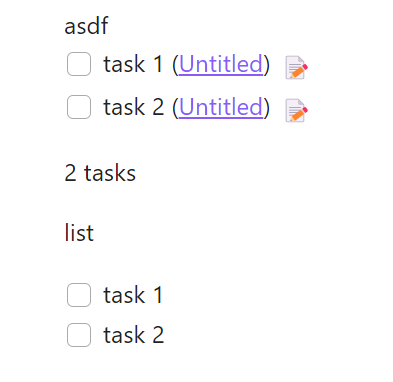Select the list heading text
Image resolution: width=393 pixels, height=382 pixels.
coord(79,232)
